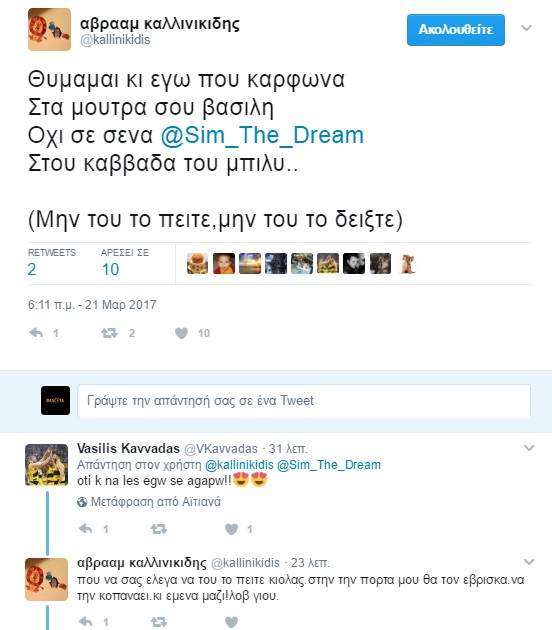The image size is (552, 630).
Task: Expand options chevron on kallinikidis' reply
Action: 529,562
